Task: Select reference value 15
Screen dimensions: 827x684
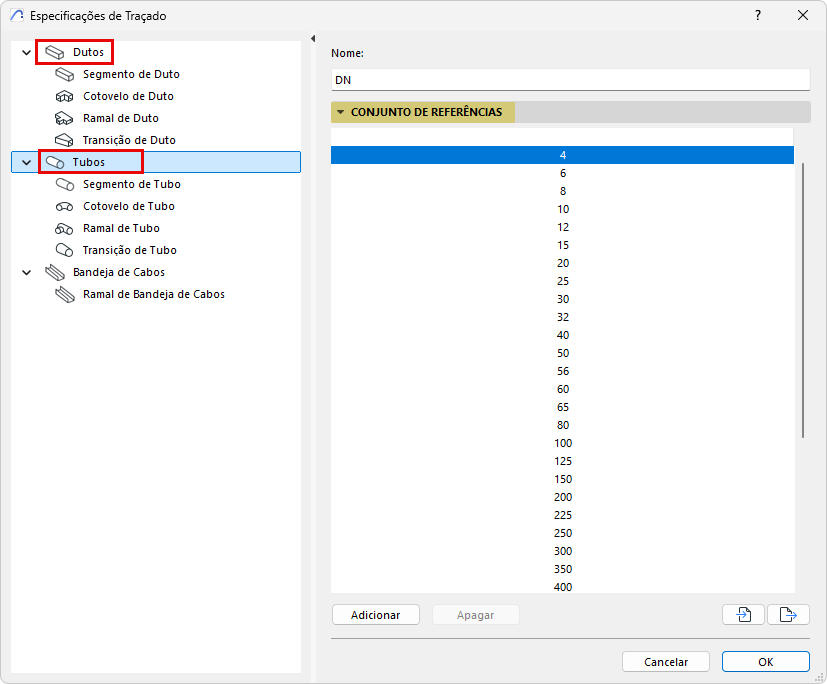Action: click(562, 245)
